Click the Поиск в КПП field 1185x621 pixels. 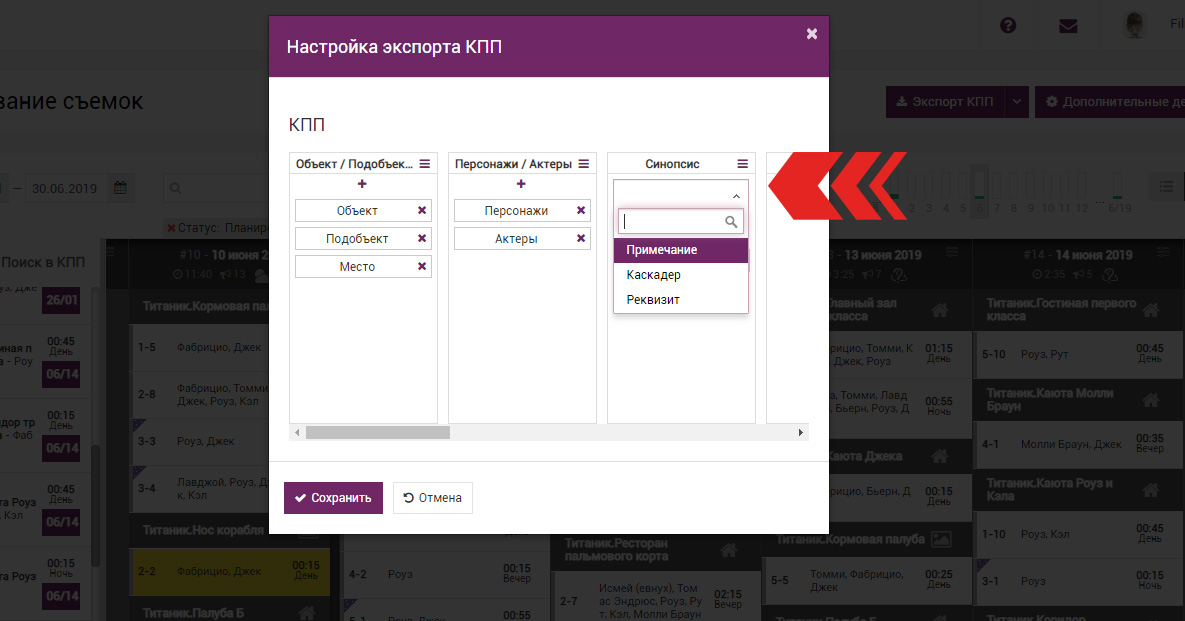(x=44, y=262)
